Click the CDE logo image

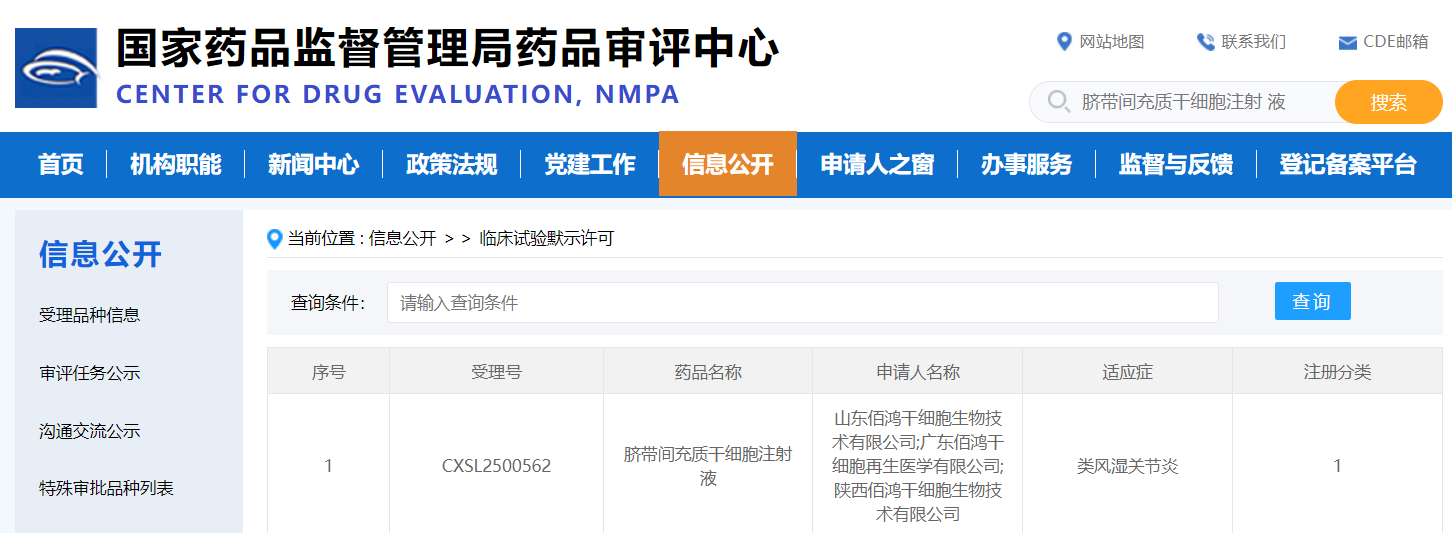pyautogui.click(x=56, y=68)
